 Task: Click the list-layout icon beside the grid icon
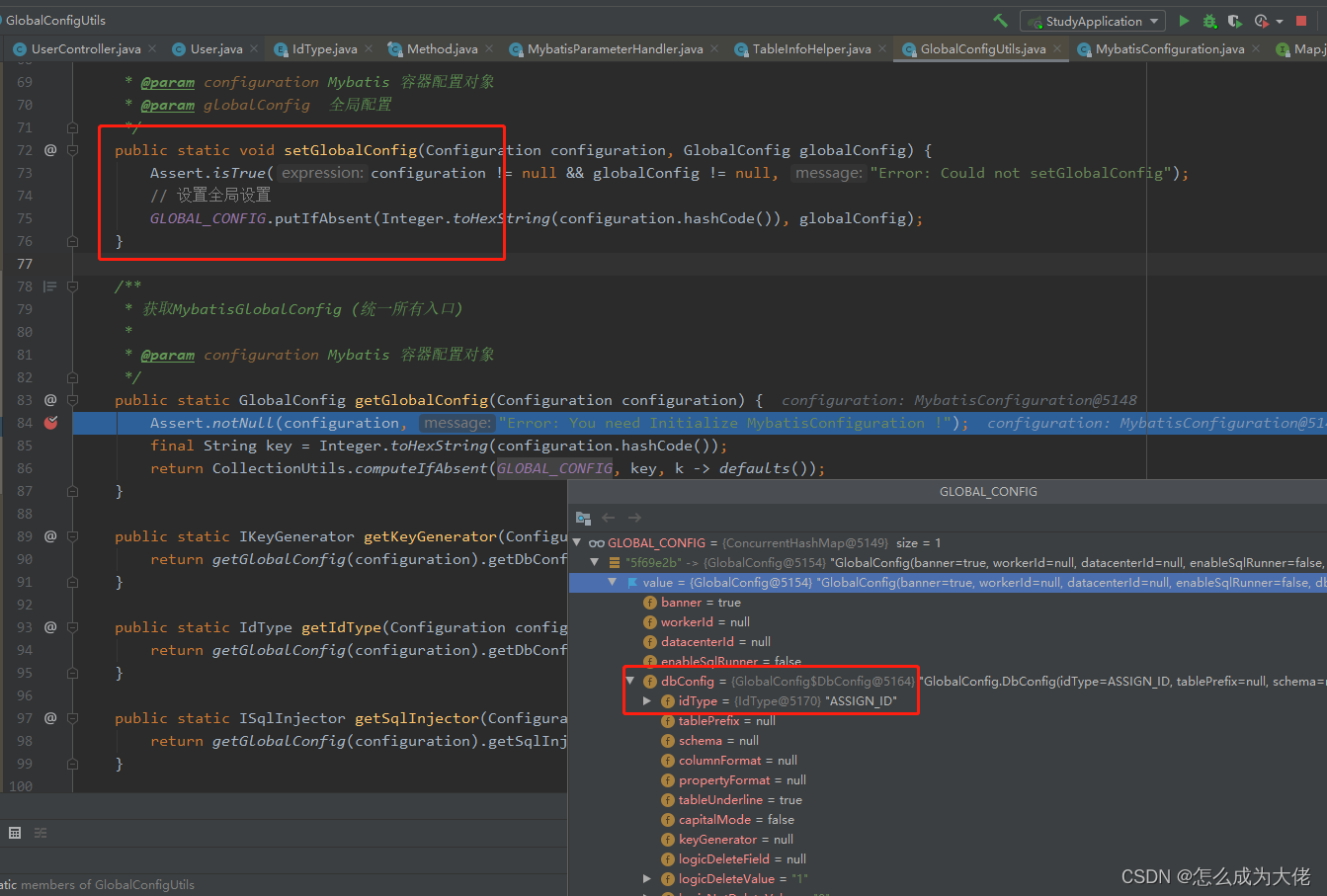41,833
